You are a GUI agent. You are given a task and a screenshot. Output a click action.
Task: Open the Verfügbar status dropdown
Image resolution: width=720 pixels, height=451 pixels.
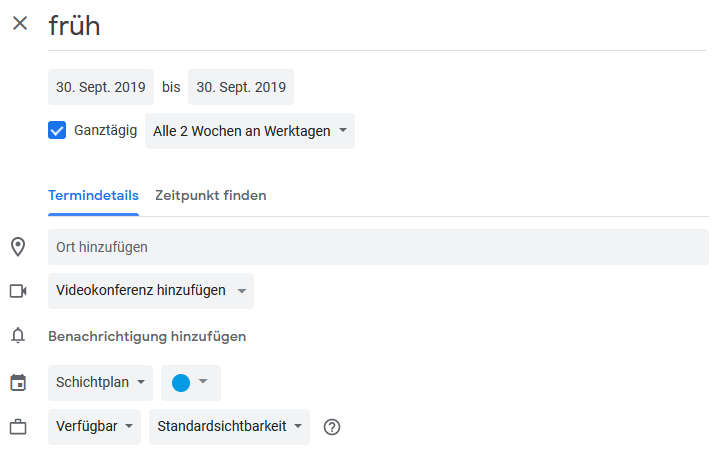click(x=94, y=427)
